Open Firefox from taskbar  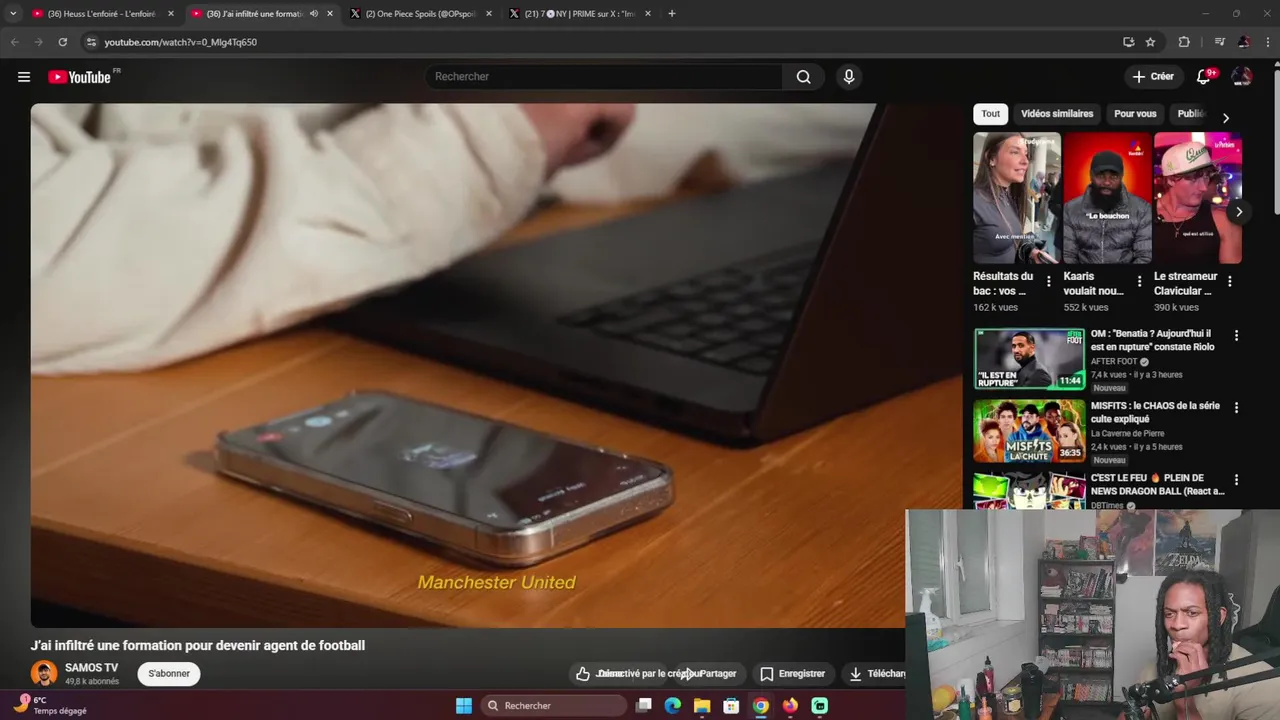pyautogui.click(x=790, y=706)
